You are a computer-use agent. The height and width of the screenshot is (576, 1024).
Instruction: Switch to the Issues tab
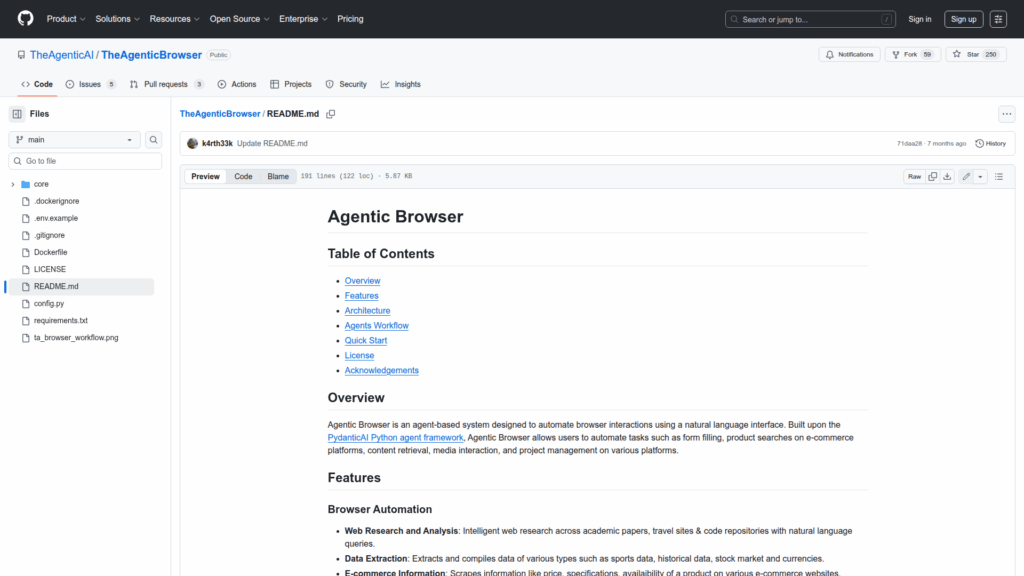[91, 84]
